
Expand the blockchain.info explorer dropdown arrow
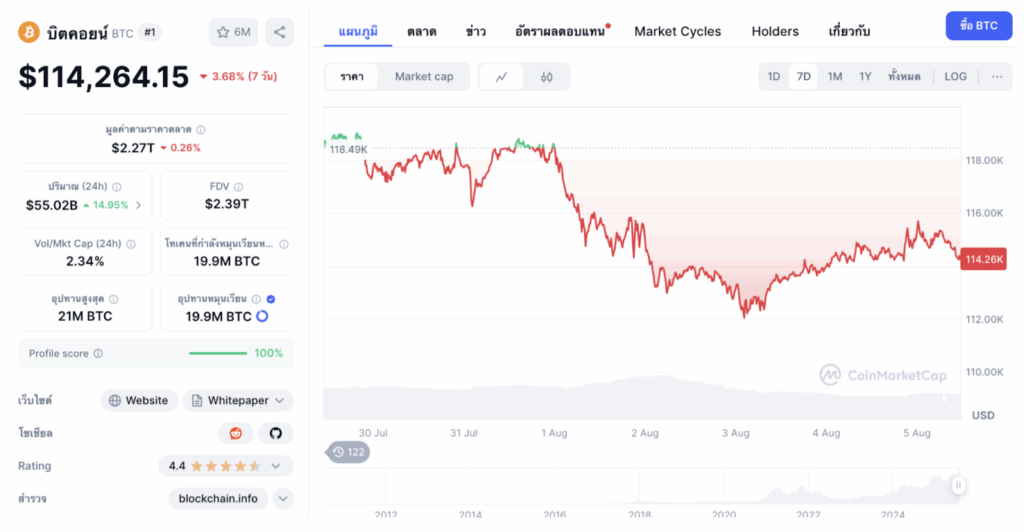tap(283, 498)
